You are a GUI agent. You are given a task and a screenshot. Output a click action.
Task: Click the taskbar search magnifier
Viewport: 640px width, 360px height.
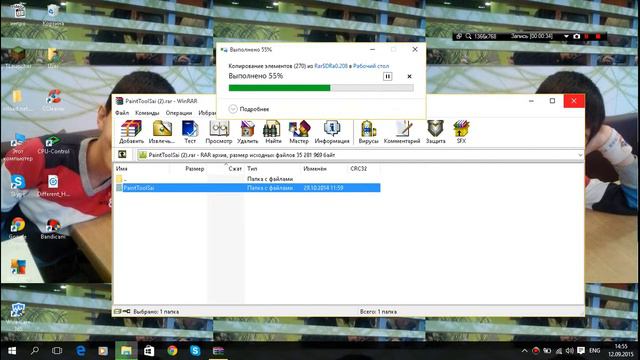tap(35, 351)
